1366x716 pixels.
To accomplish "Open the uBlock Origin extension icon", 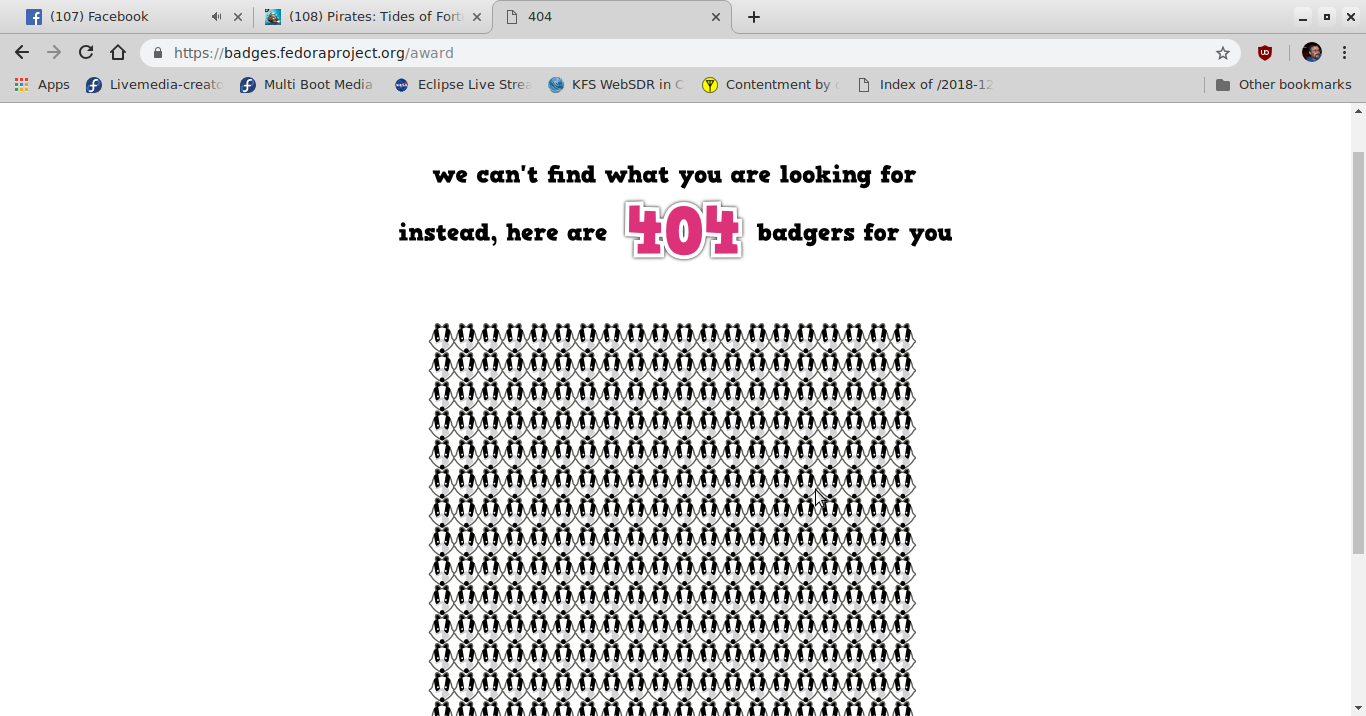I will [x=1265, y=53].
